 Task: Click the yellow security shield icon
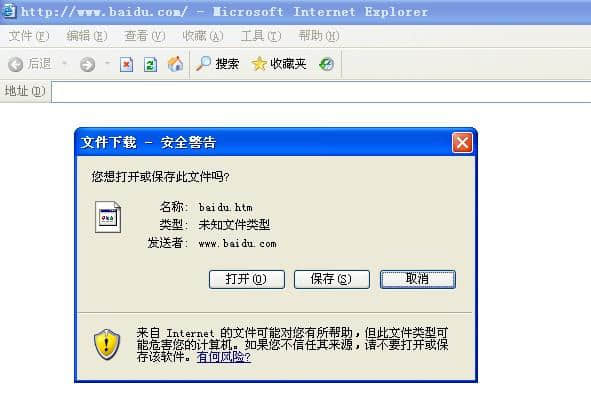coord(107,344)
